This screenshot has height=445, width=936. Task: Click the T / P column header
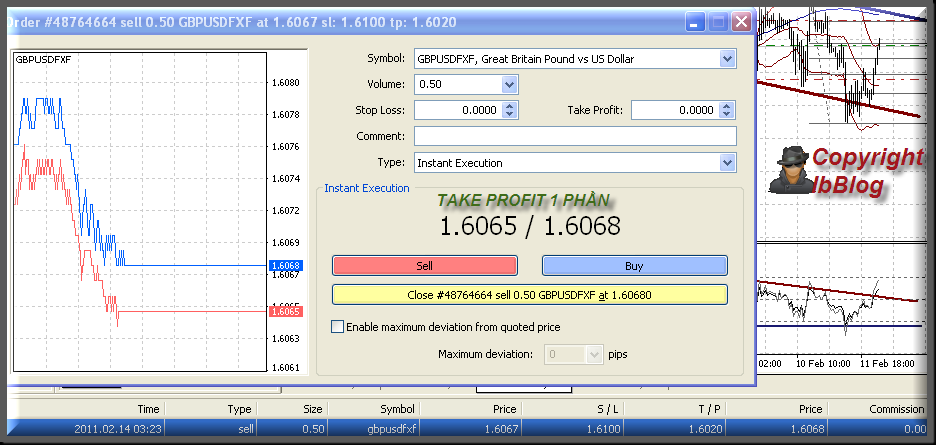coord(710,409)
